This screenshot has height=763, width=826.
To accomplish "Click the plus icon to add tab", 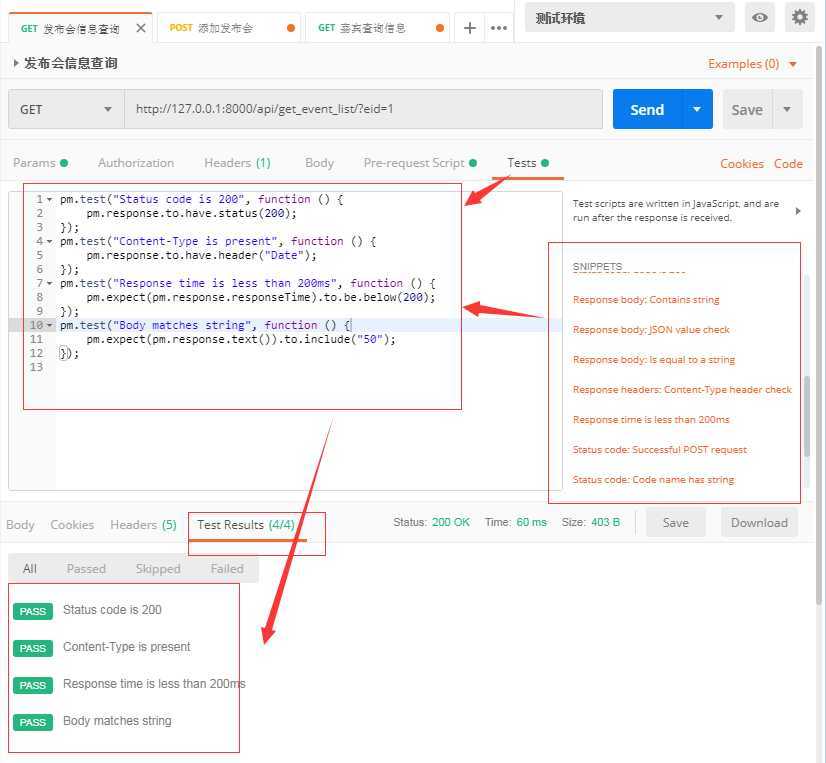I will (x=469, y=28).
